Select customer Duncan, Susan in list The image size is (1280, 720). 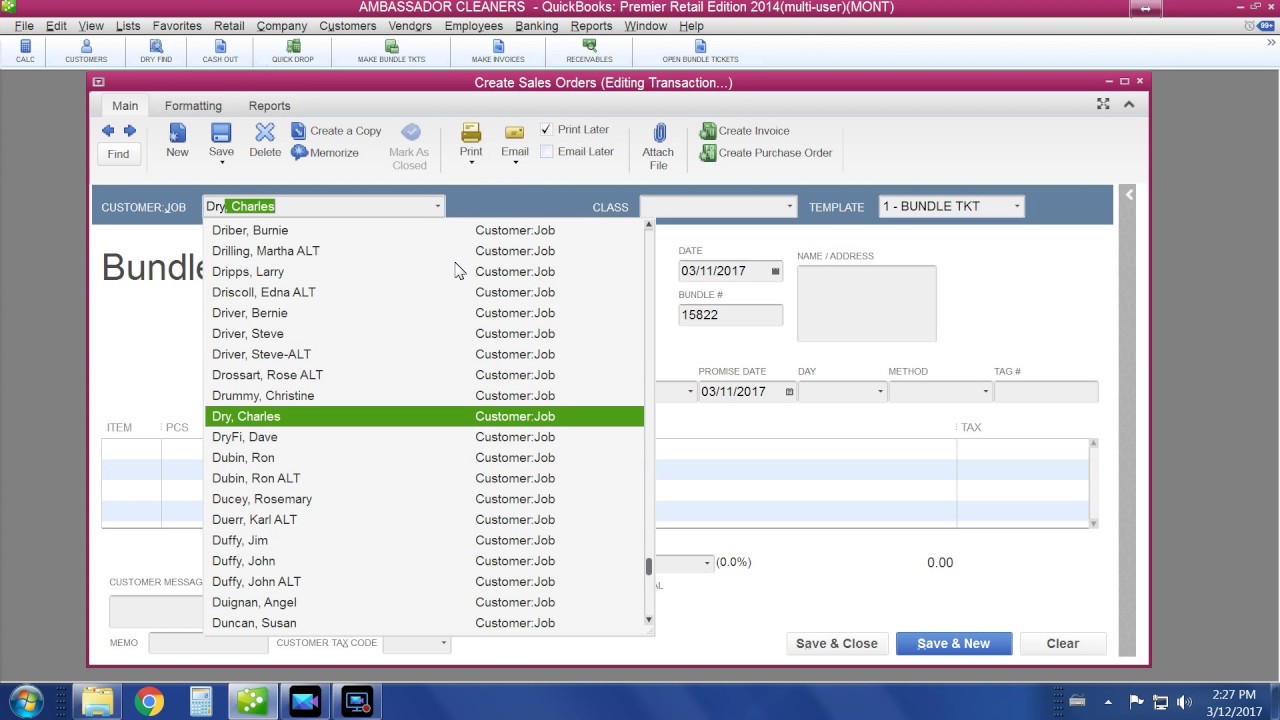[424, 623]
